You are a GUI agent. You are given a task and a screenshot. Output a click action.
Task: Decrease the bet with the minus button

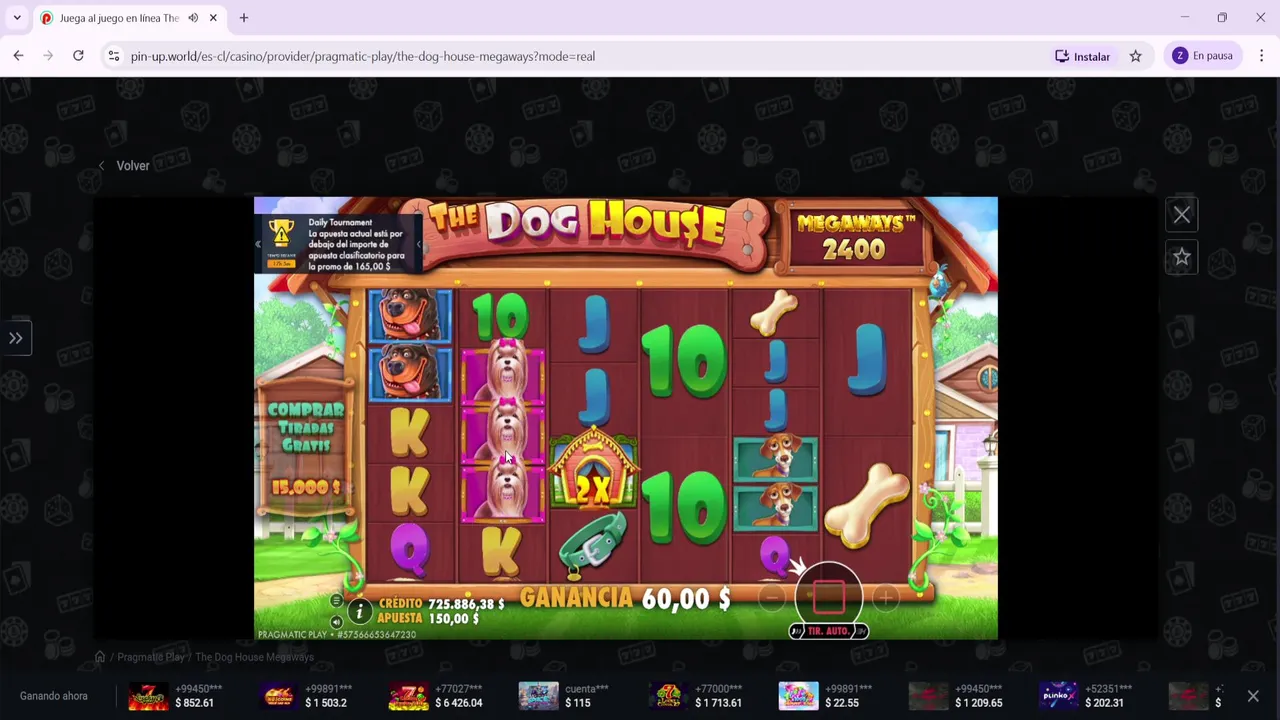[771, 598]
